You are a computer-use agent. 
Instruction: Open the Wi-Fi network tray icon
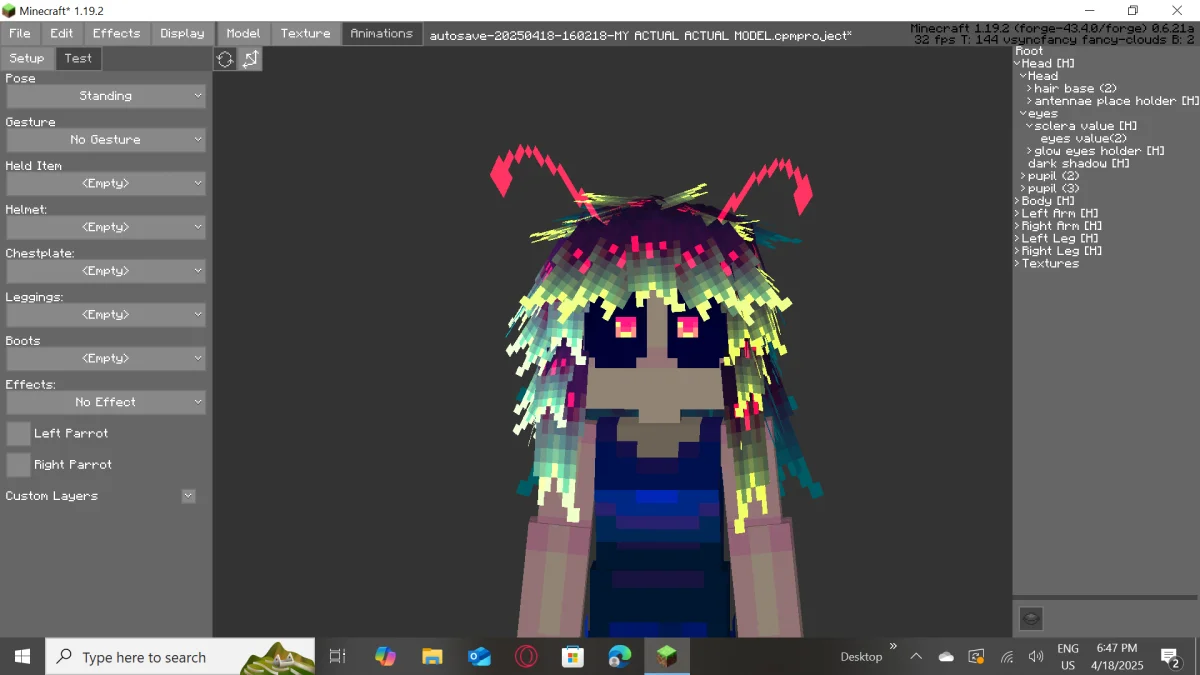pyautogui.click(x=1007, y=657)
